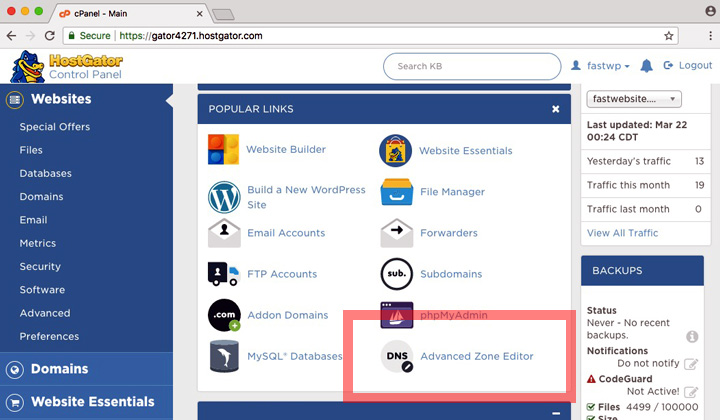This screenshot has height=420, width=720.
Task: Click the browser back arrow
Action: (11, 36)
